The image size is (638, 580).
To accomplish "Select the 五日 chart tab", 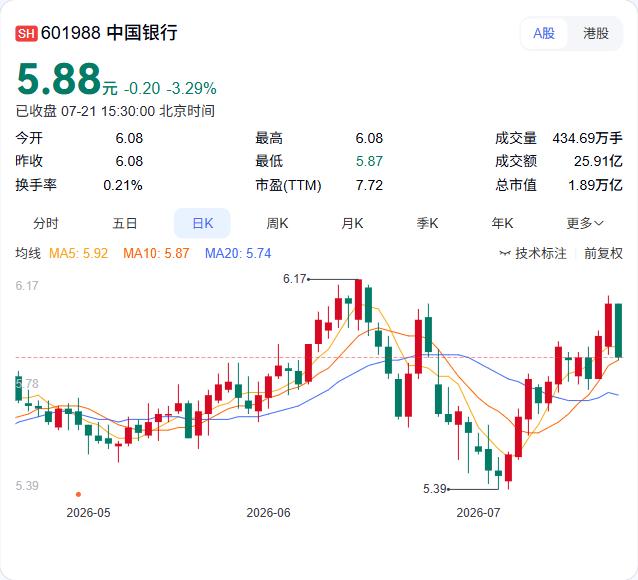I will click(x=125, y=223).
